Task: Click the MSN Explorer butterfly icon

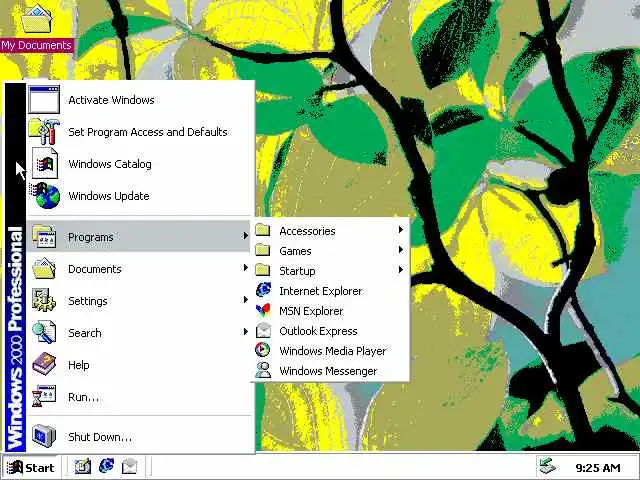Action: [263, 310]
